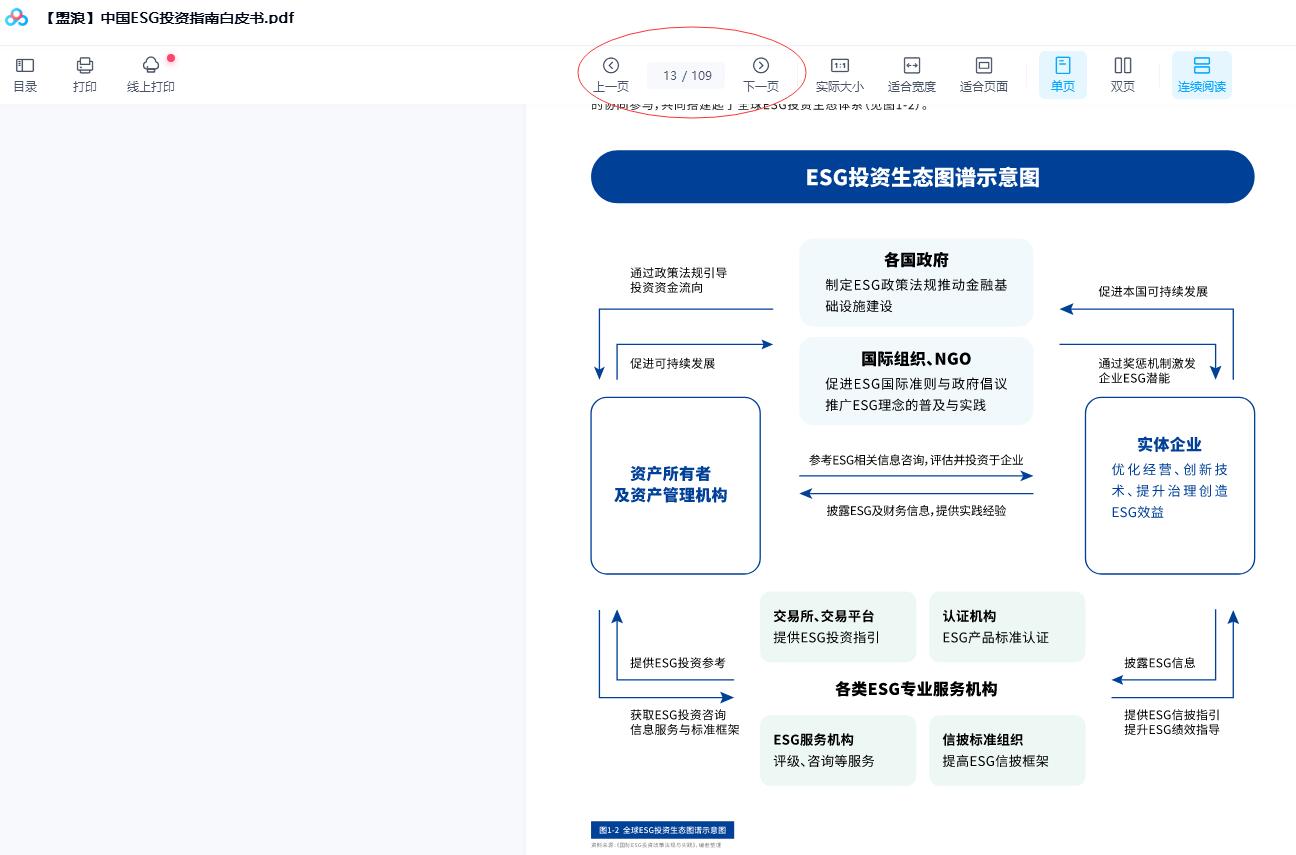
Task: Set zoom to 实际大小 actual size
Action: 839,75
